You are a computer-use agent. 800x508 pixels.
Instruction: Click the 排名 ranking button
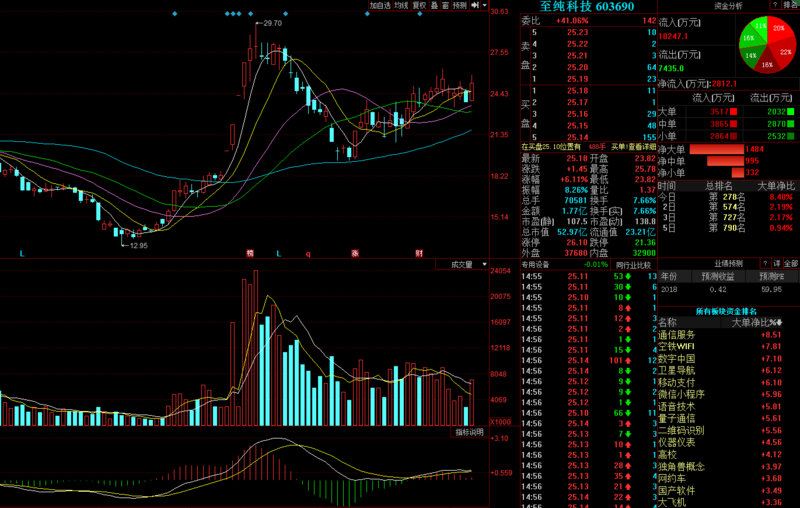pyautogui.click(x=789, y=5)
